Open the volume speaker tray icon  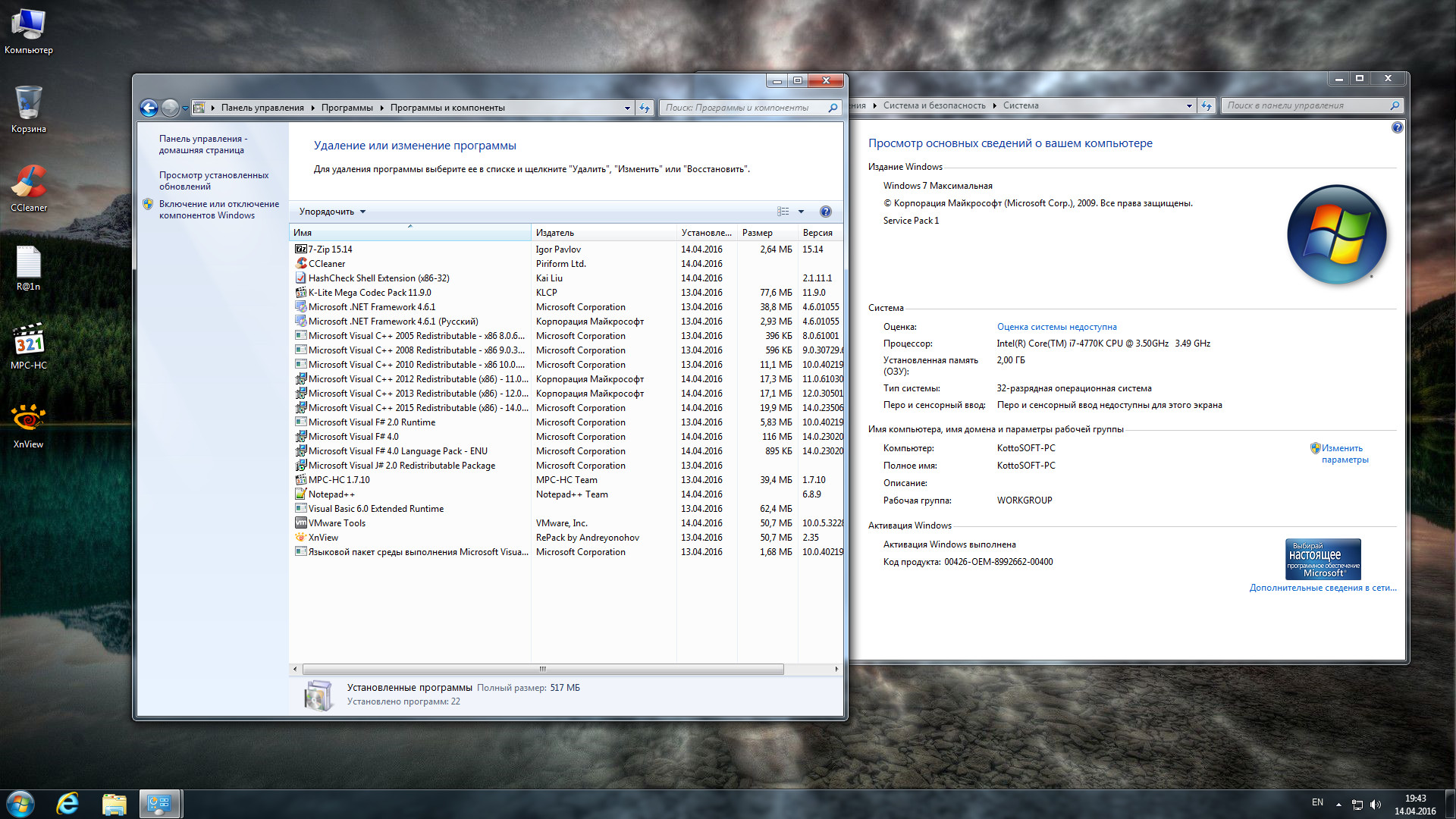[x=1376, y=805]
